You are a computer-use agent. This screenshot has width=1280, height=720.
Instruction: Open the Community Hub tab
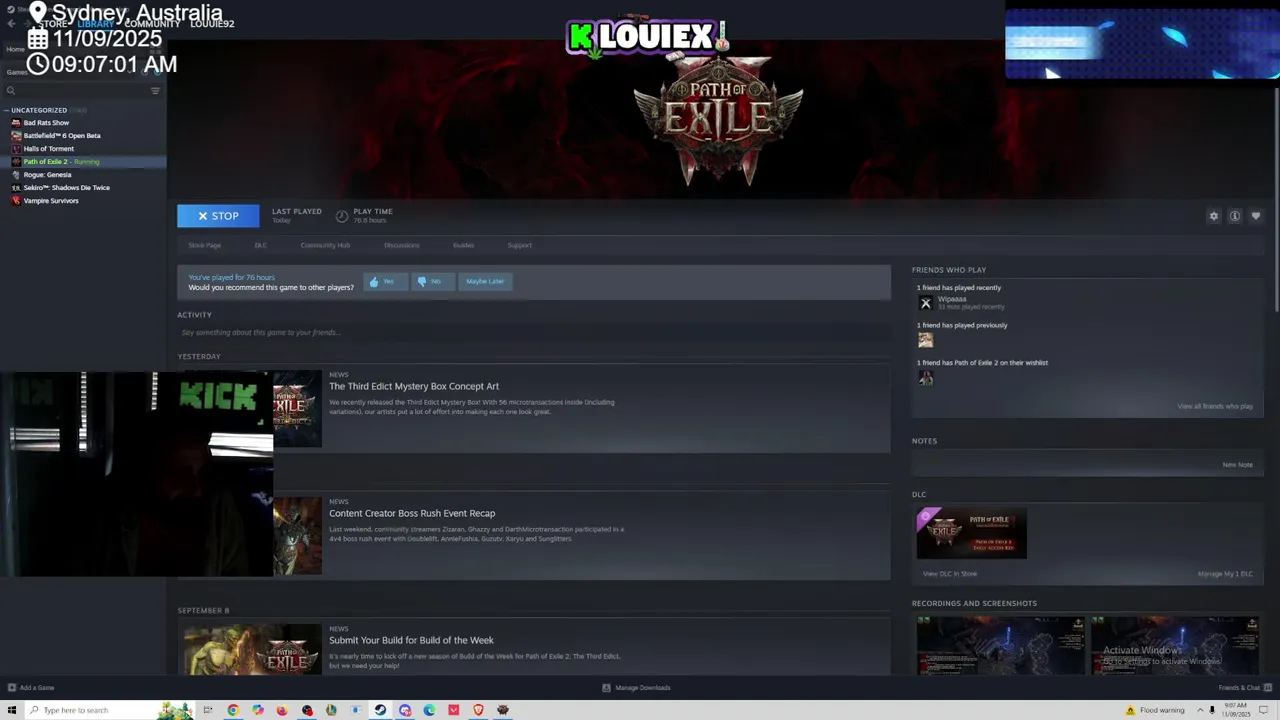click(325, 245)
